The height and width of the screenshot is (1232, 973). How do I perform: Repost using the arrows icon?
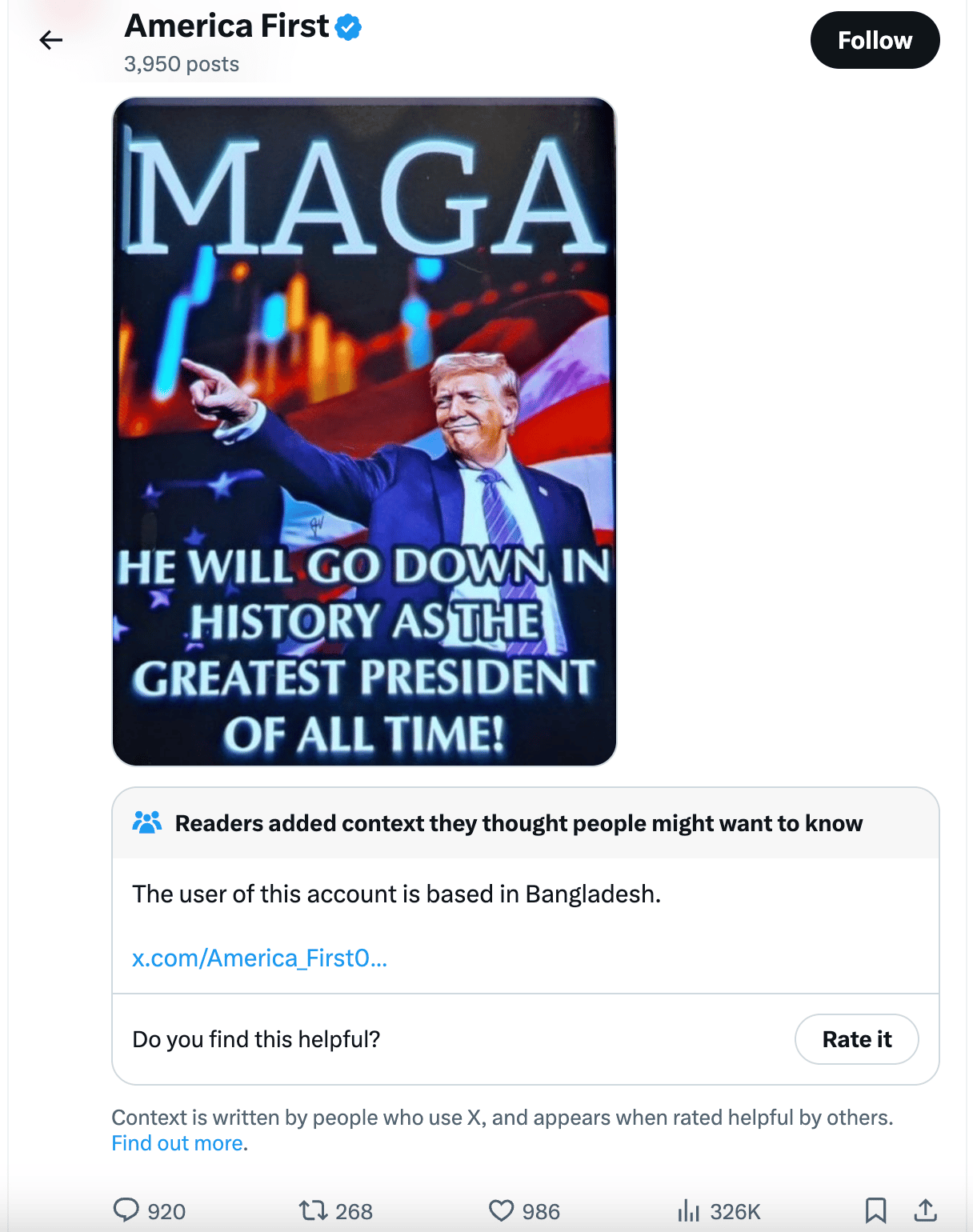click(313, 1210)
